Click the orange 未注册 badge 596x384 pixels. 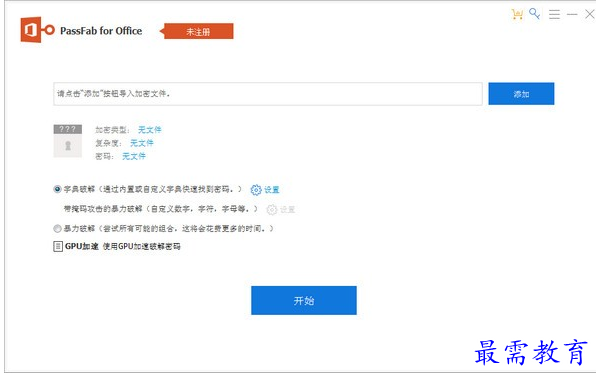[x=198, y=32]
